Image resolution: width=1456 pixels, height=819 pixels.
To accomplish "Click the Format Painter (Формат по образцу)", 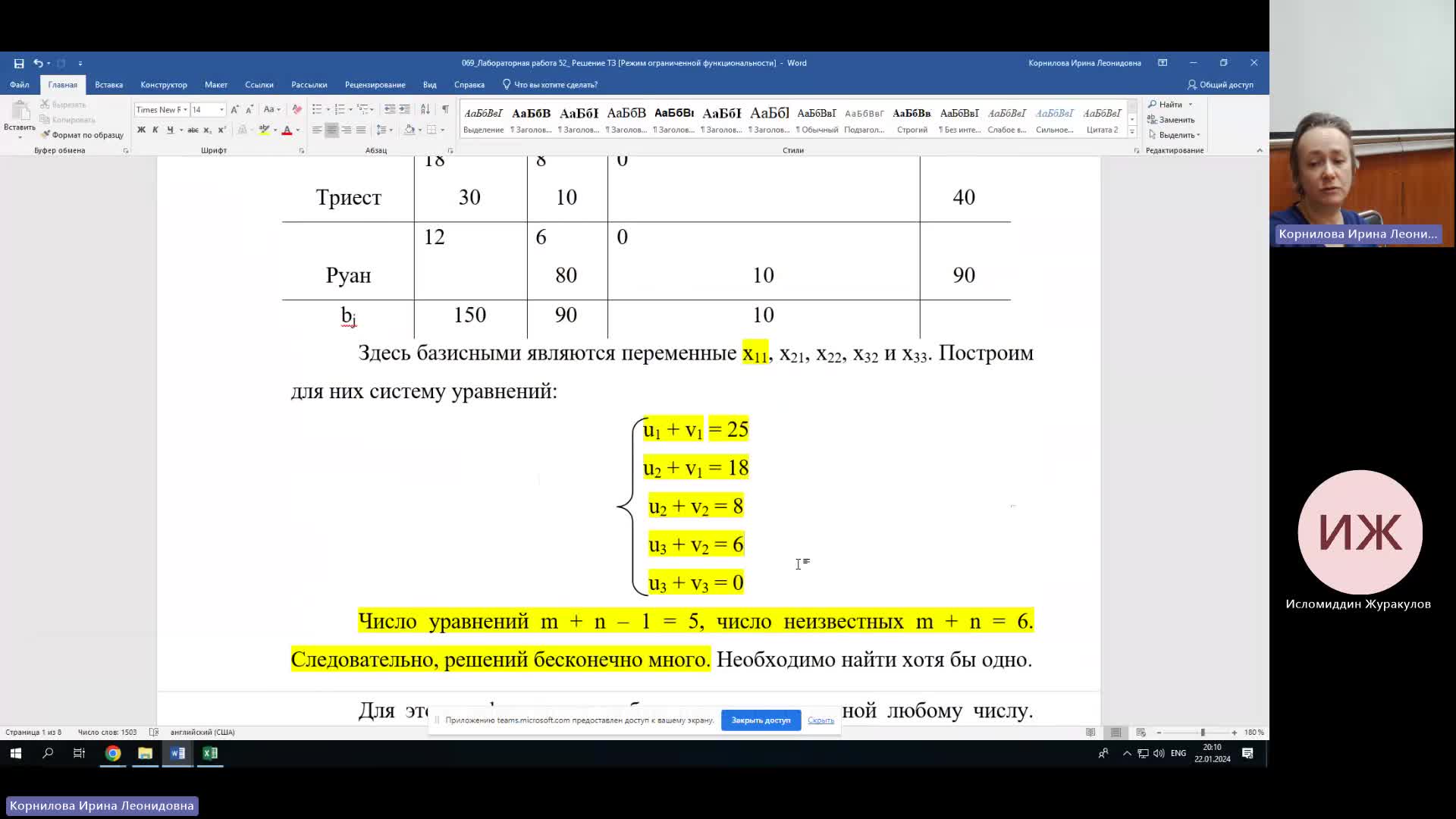I will pos(82,135).
